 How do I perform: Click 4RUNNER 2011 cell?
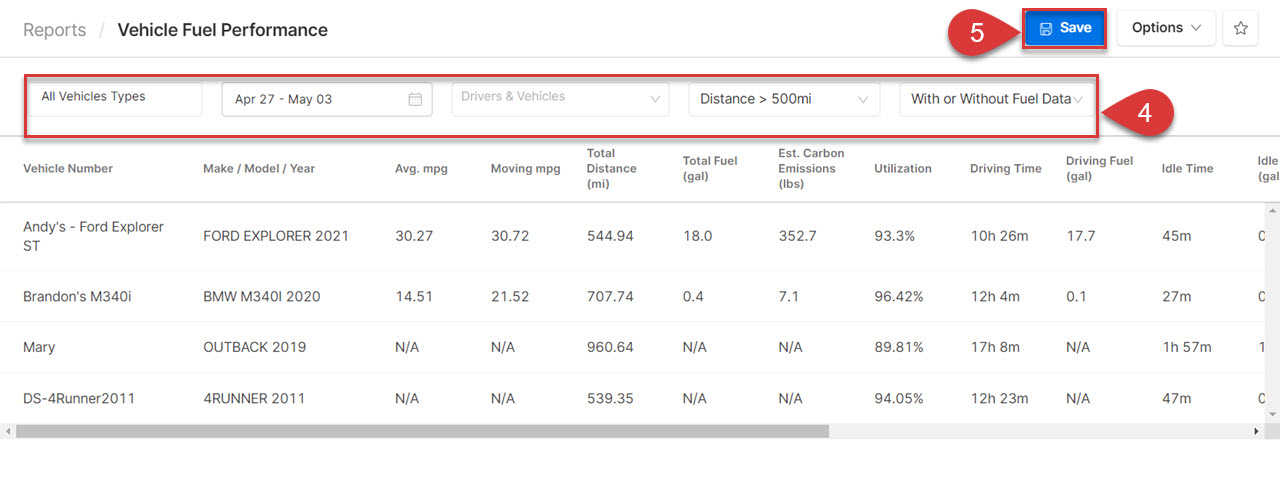(255, 398)
